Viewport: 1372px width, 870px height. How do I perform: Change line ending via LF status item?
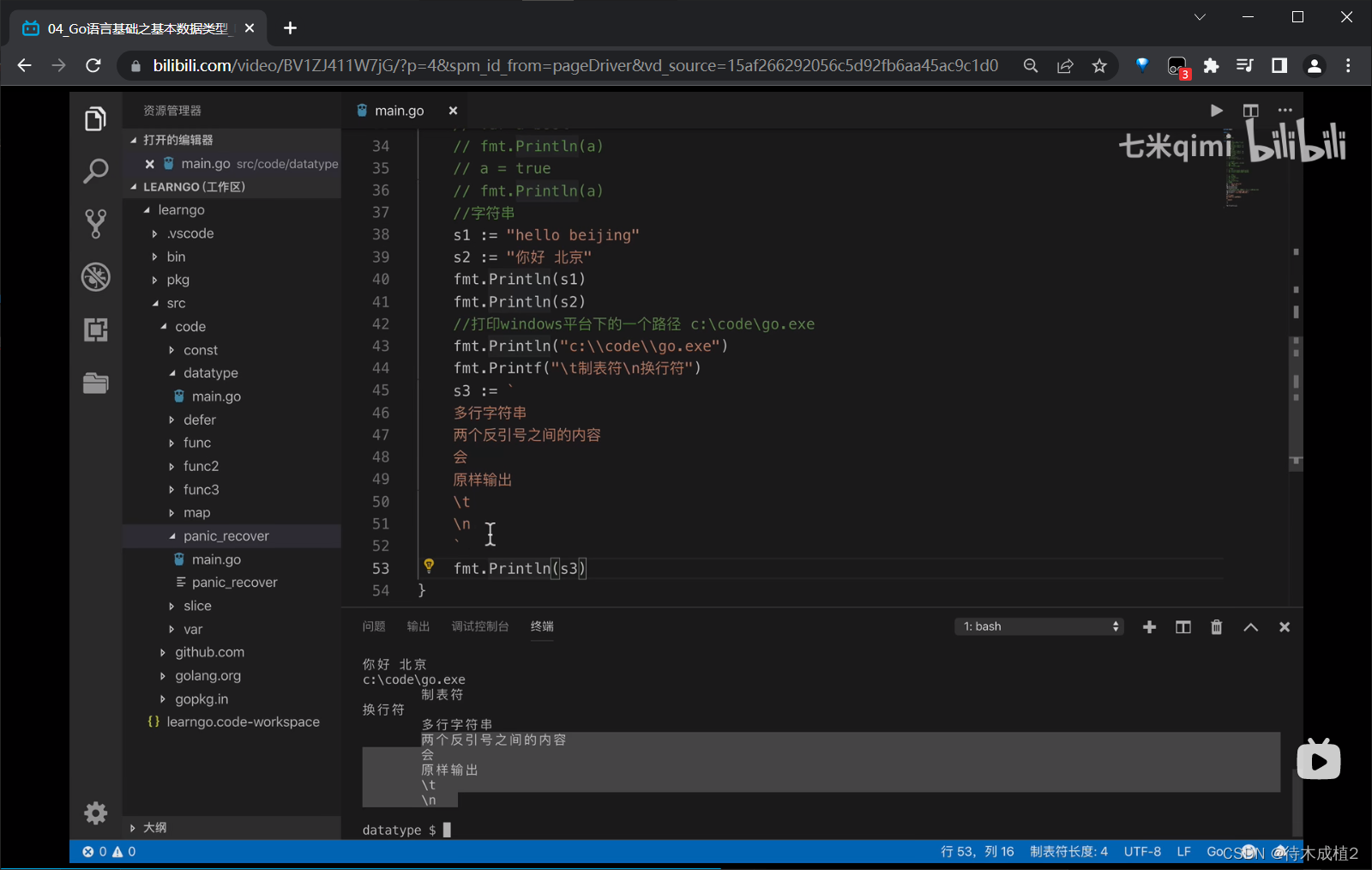click(x=1183, y=852)
